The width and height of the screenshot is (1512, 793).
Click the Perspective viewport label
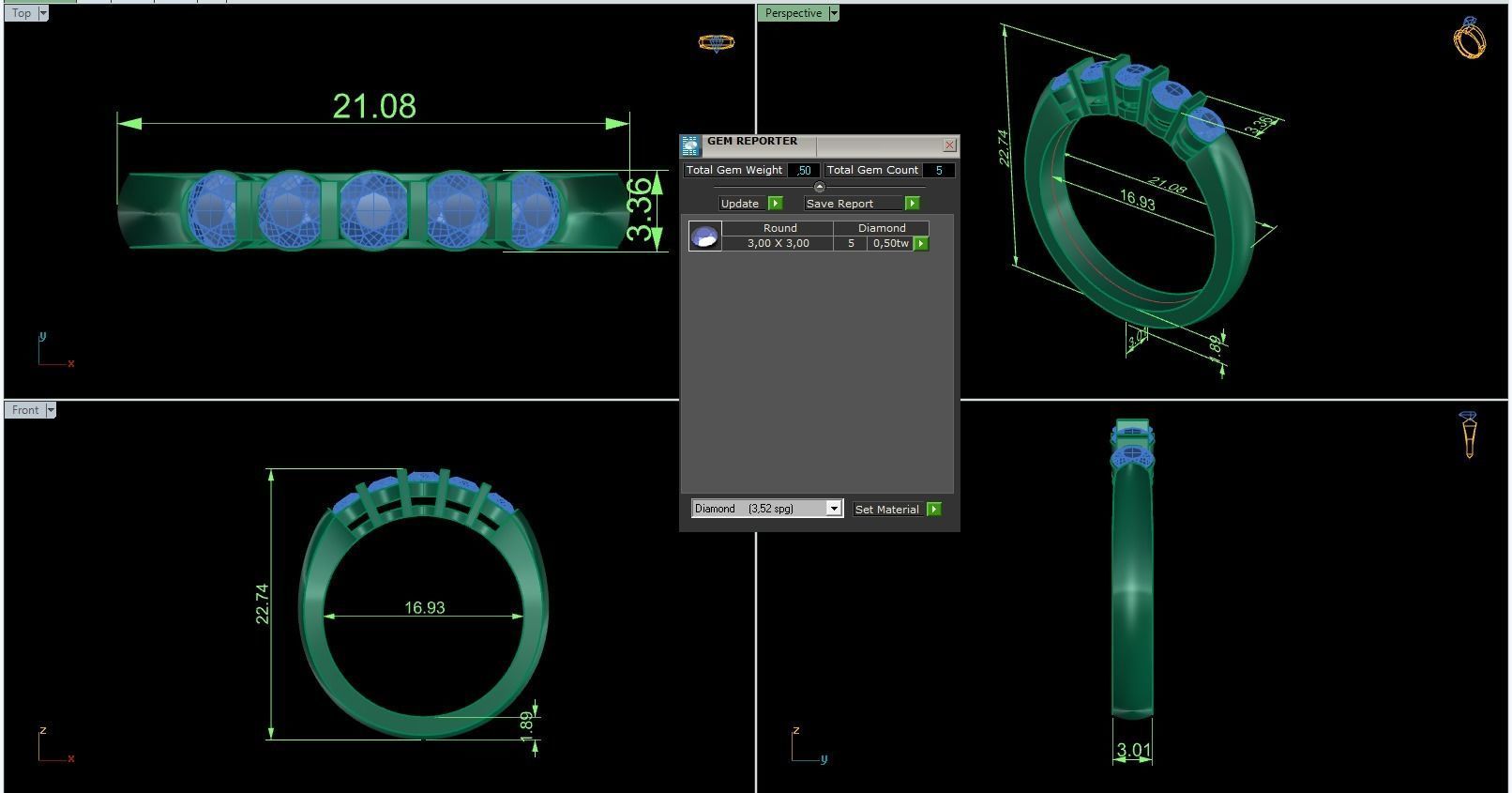794,13
